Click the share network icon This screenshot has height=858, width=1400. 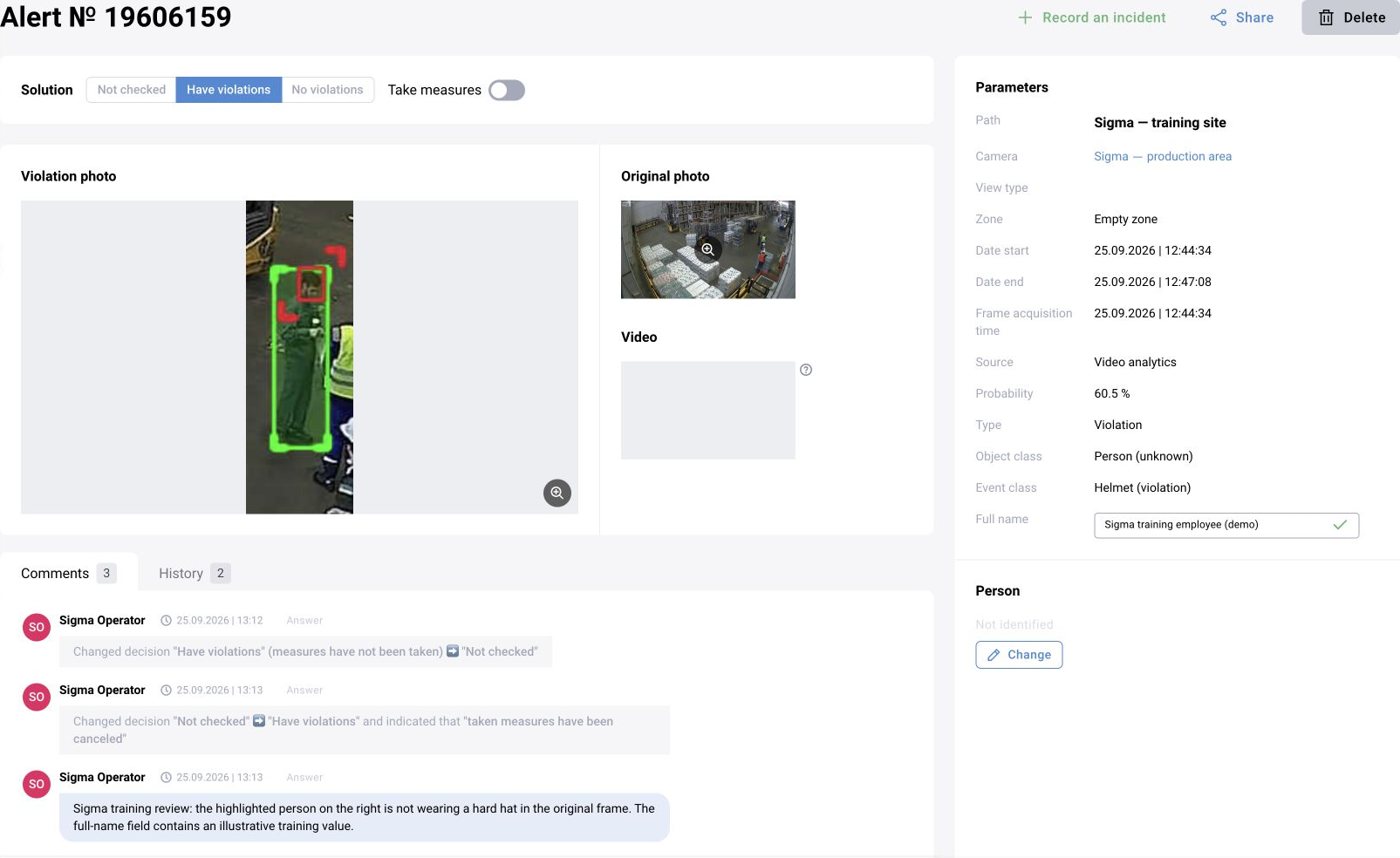[1219, 17]
